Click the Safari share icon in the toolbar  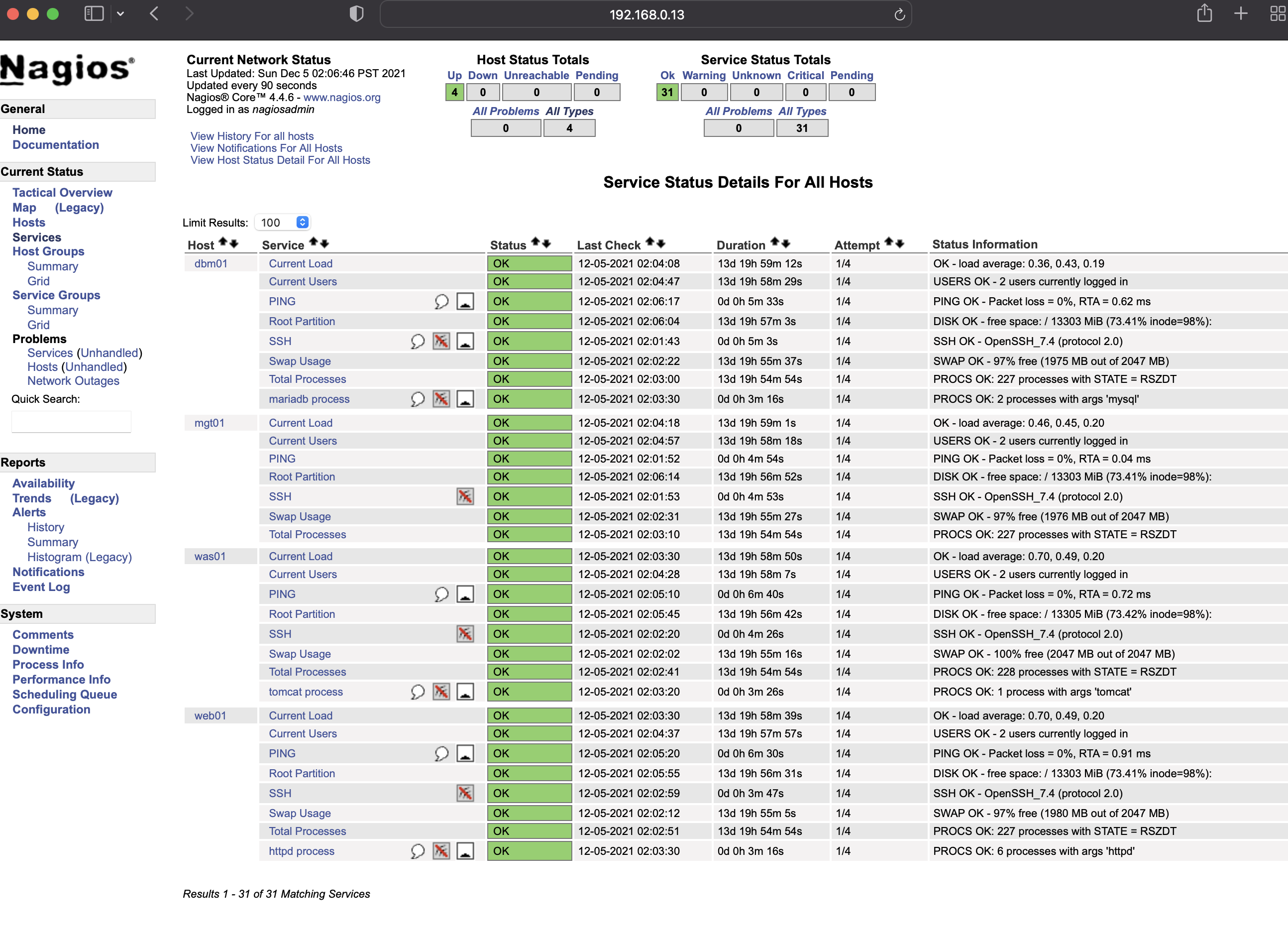click(1205, 13)
